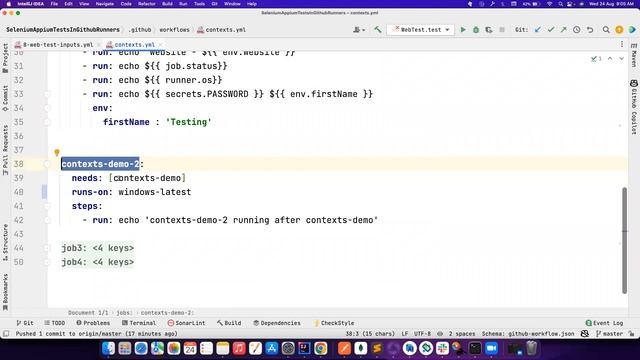The height and width of the screenshot is (360, 640).
Task: Click SeleniumAppiumTestsInGithubRunners breadcrumb
Action: point(63,30)
